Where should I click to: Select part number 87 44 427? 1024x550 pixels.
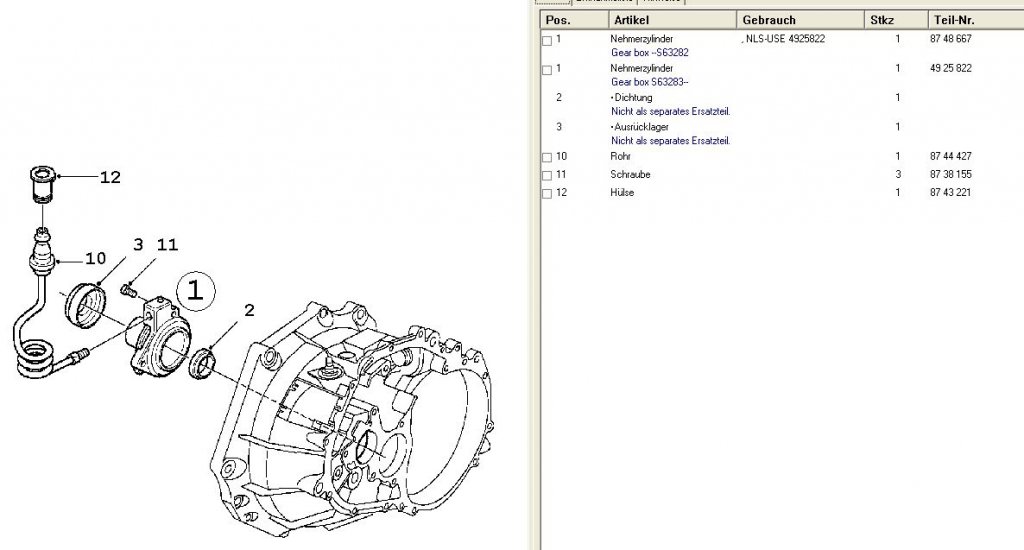coord(951,157)
